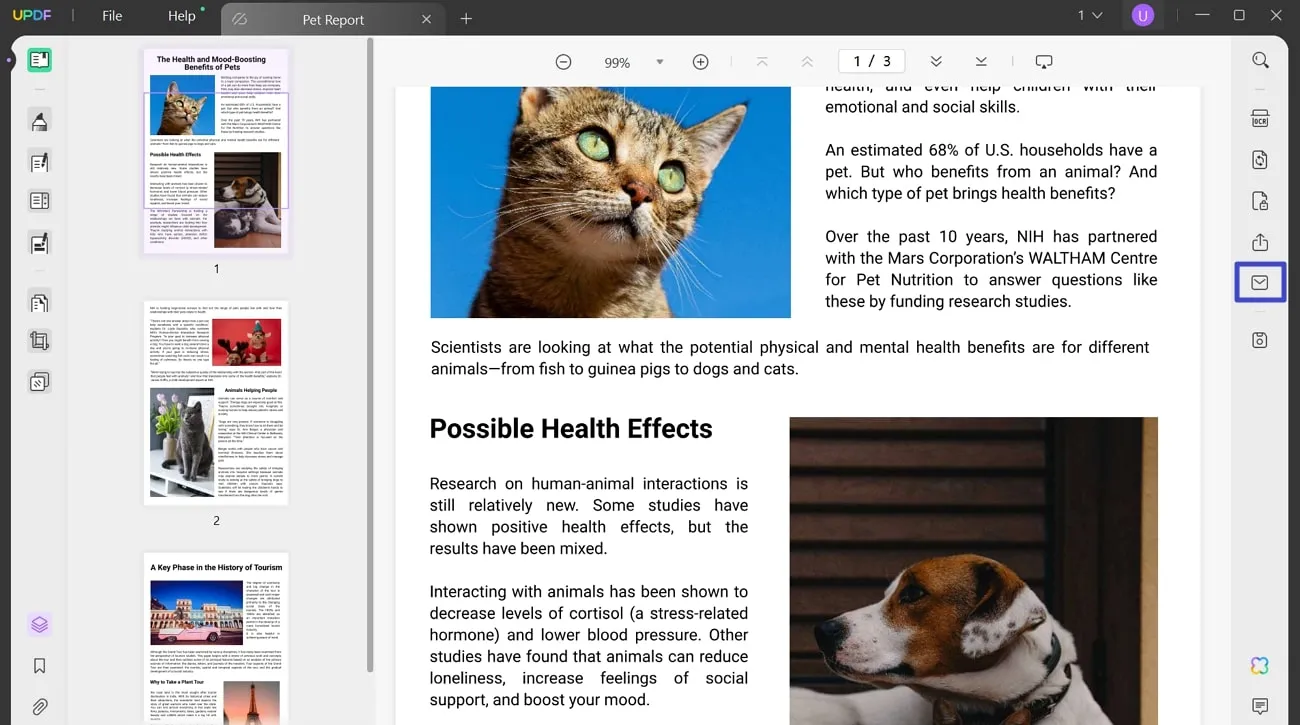Click the UPDF logo
The image size is (1300, 725).
tap(31, 15)
